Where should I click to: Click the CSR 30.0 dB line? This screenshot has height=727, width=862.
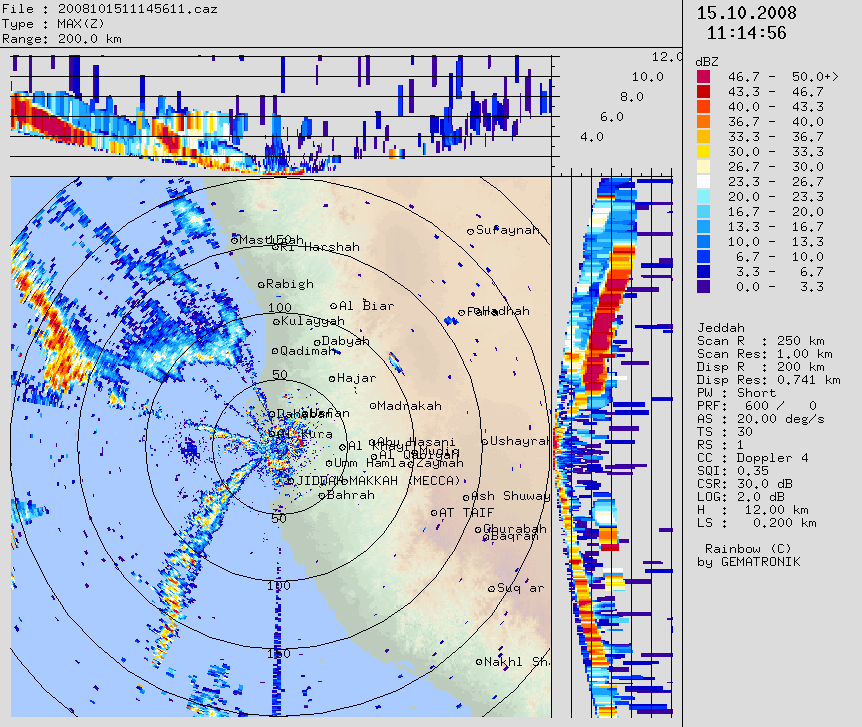click(x=745, y=484)
